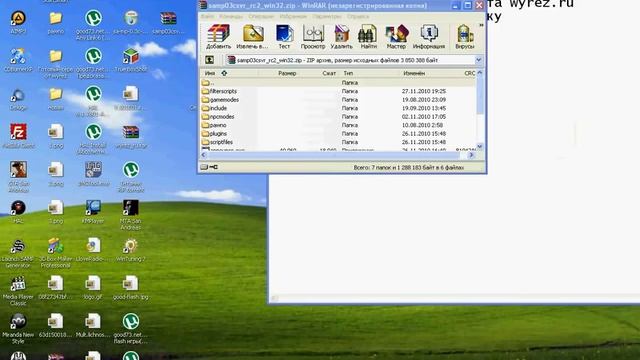Screen dimensions: 640x360
Task: Run archive check with the Тест icon
Action: pos(284,37)
